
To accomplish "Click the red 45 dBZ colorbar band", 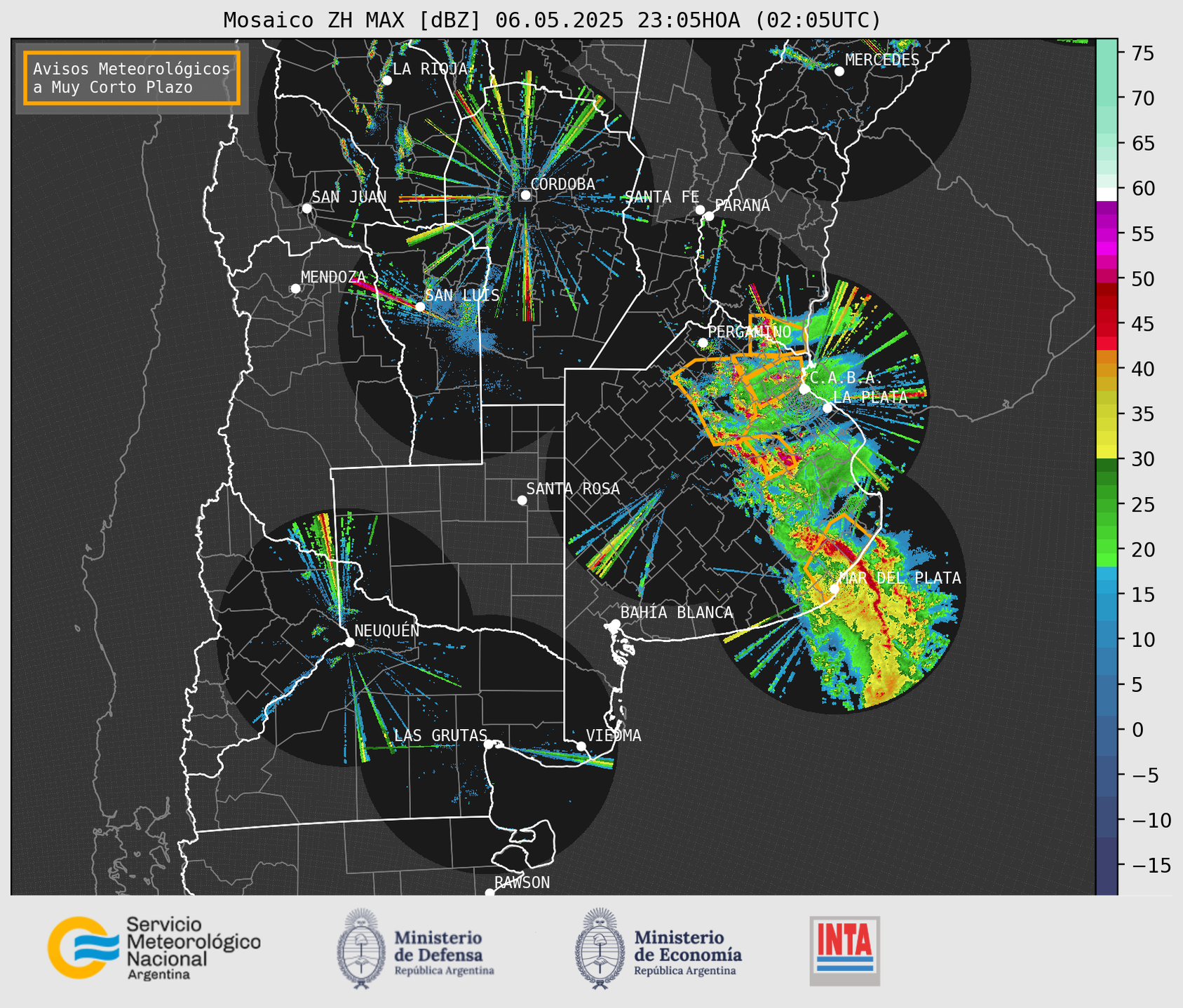I will [x=1107, y=325].
